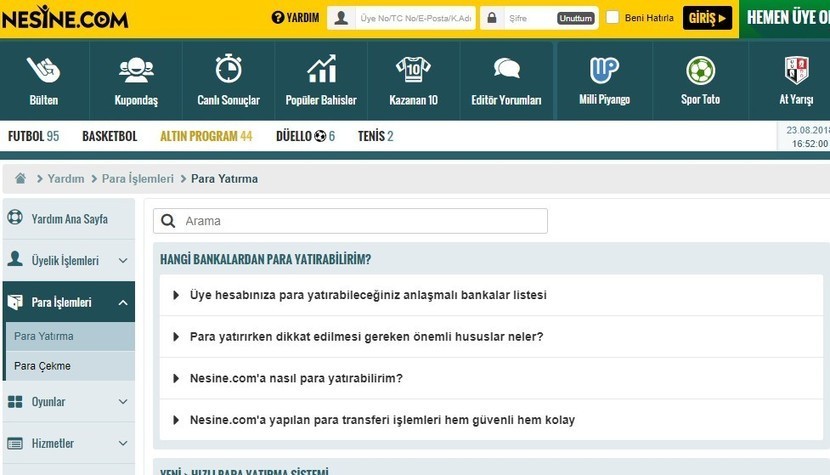Open Editör Yorumları speech bubble icon
The image size is (830, 475).
[x=506, y=69]
